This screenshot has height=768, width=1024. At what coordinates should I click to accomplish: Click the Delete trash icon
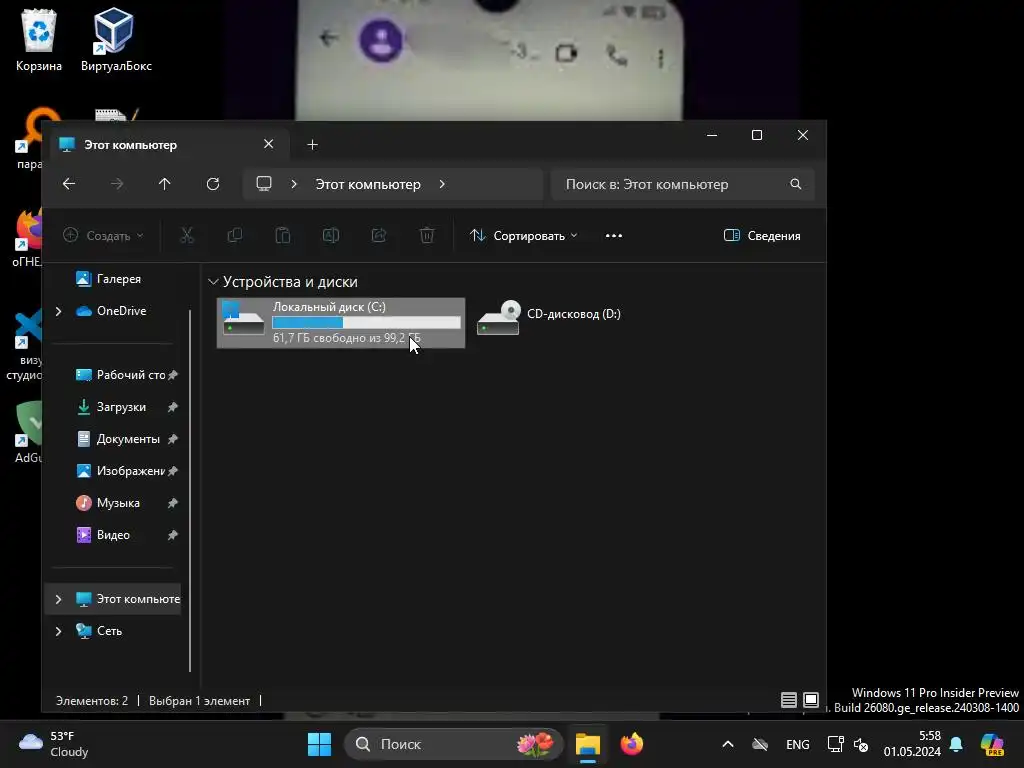click(426, 236)
